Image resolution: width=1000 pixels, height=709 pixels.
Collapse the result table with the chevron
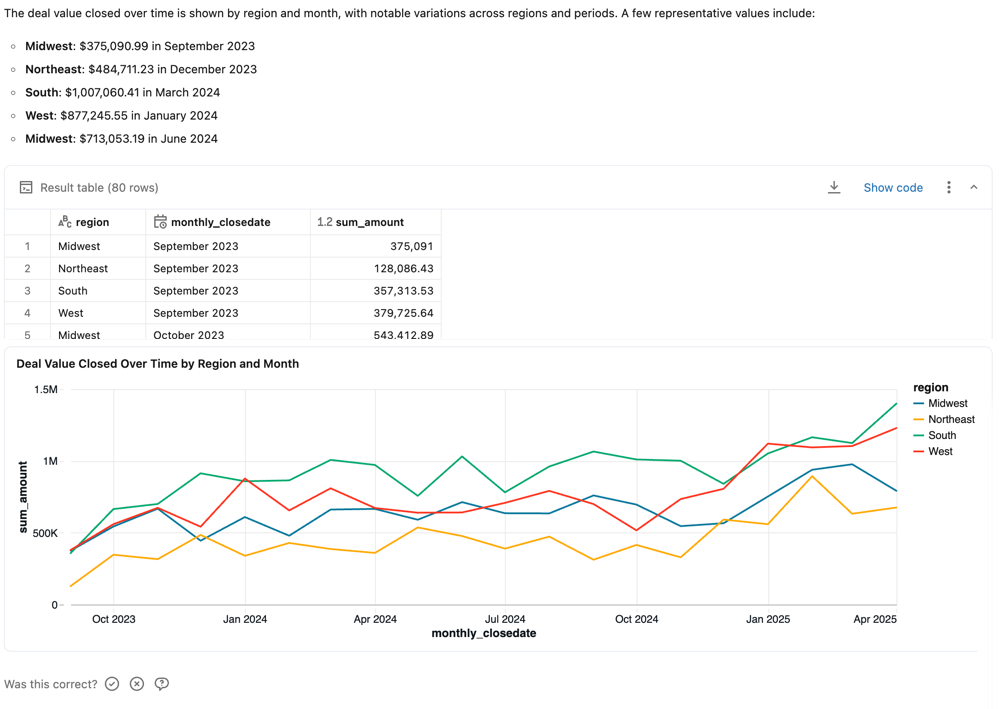point(973,187)
